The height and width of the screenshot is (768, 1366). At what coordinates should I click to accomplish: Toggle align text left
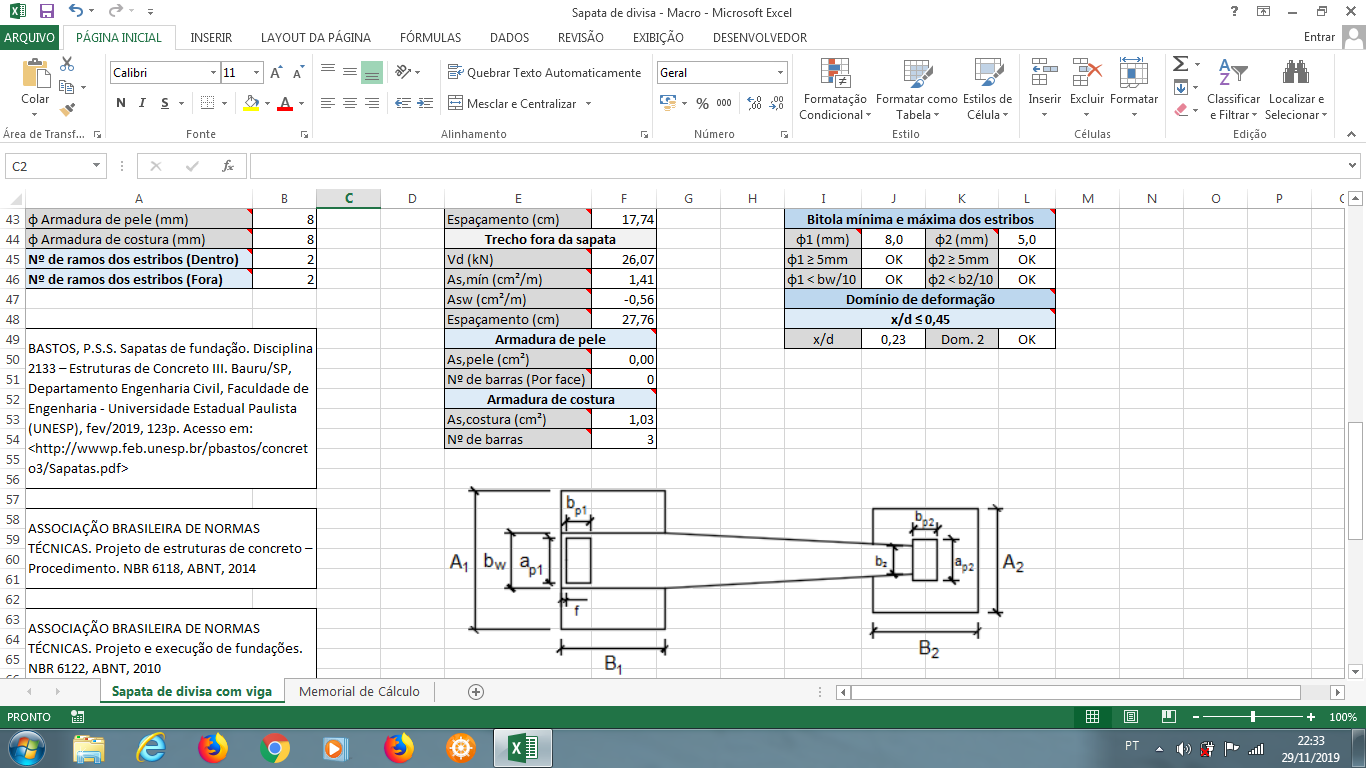[327, 103]
